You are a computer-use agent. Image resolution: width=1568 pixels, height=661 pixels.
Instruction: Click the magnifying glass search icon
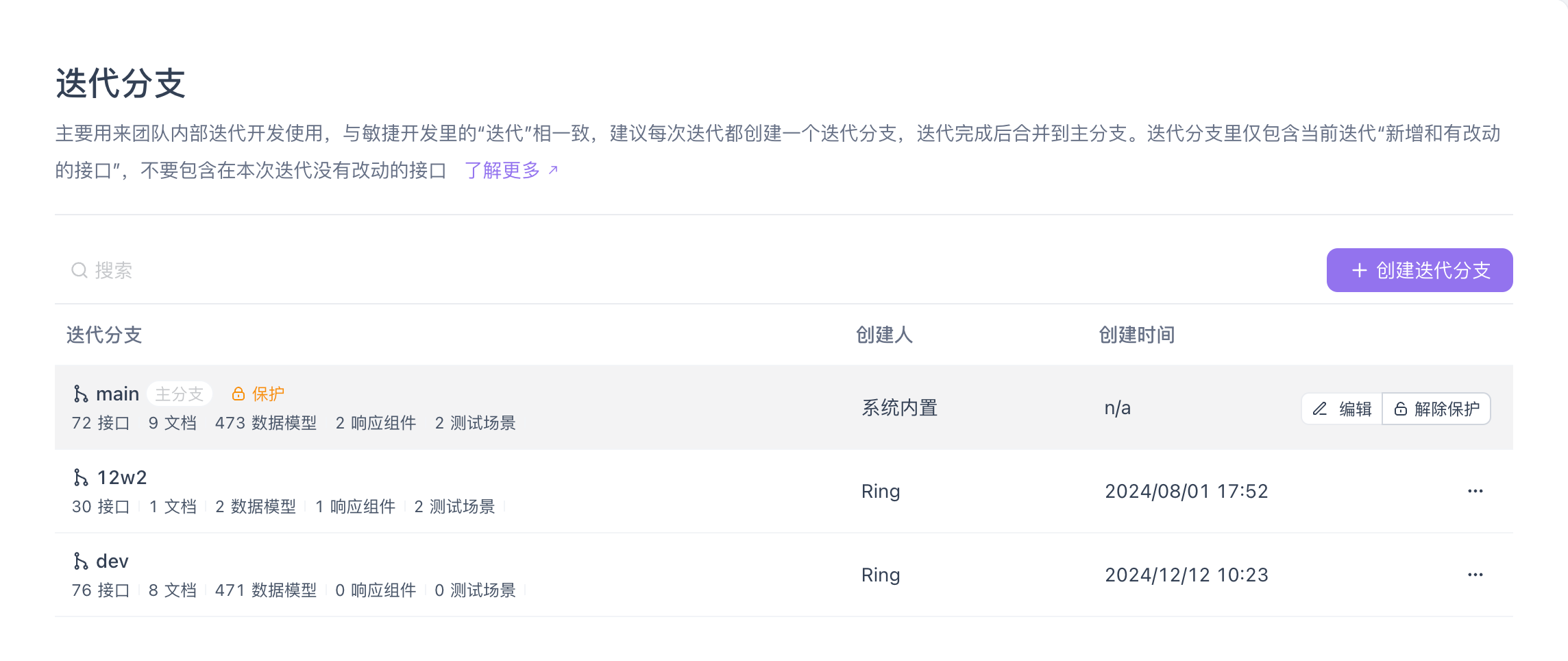pyautogui.click(x=79, y=270)
